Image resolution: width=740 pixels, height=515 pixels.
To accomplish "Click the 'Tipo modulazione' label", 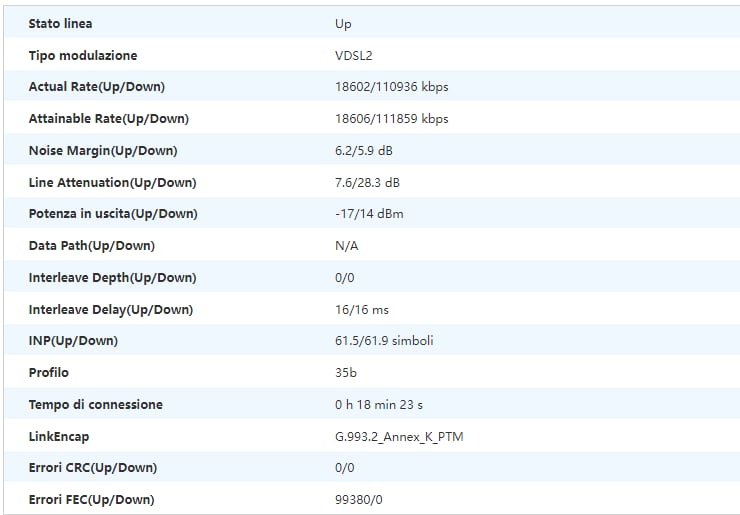I will click(x=83, y=55).
